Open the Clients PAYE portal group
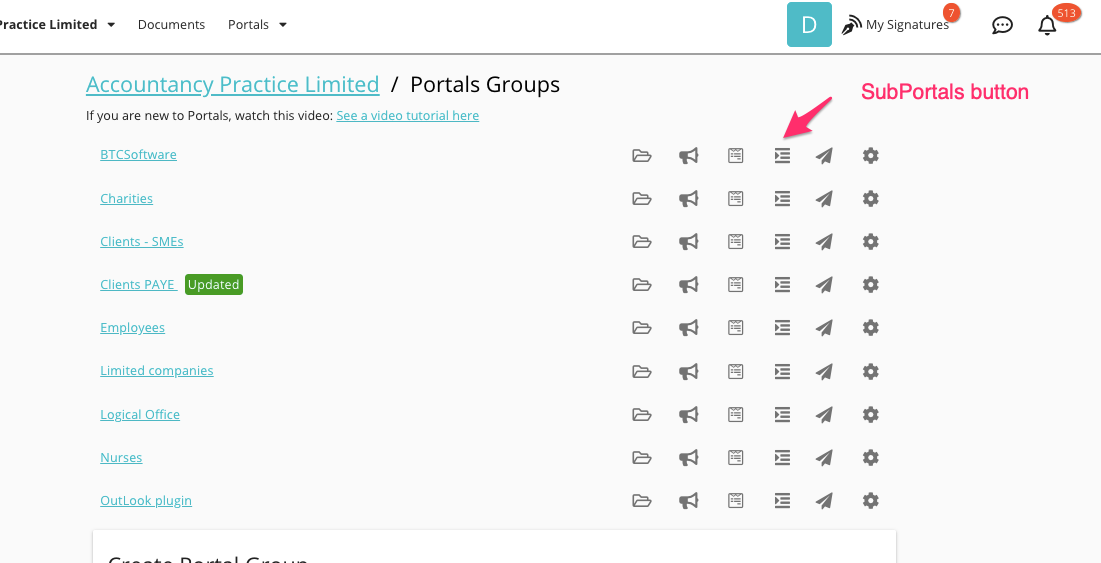Image resolution: width=1101 pixels, height=563 pixels. coord(138,285)
